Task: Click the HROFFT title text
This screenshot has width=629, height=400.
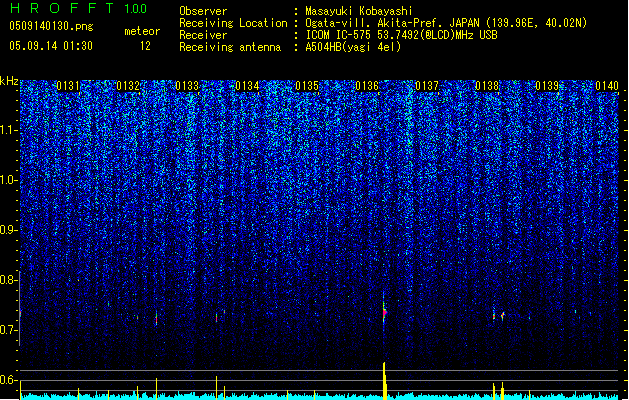Action: 62,8
